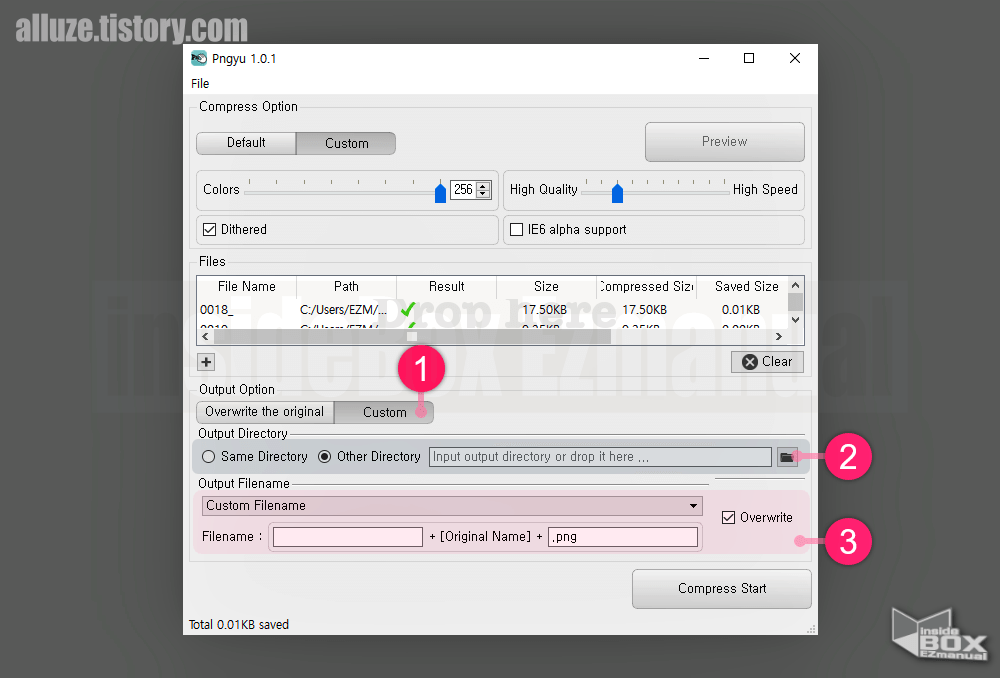Choose the Other Directory radio button
Image resolution: width=1000 pixels, height=678 pixels.
325,457
